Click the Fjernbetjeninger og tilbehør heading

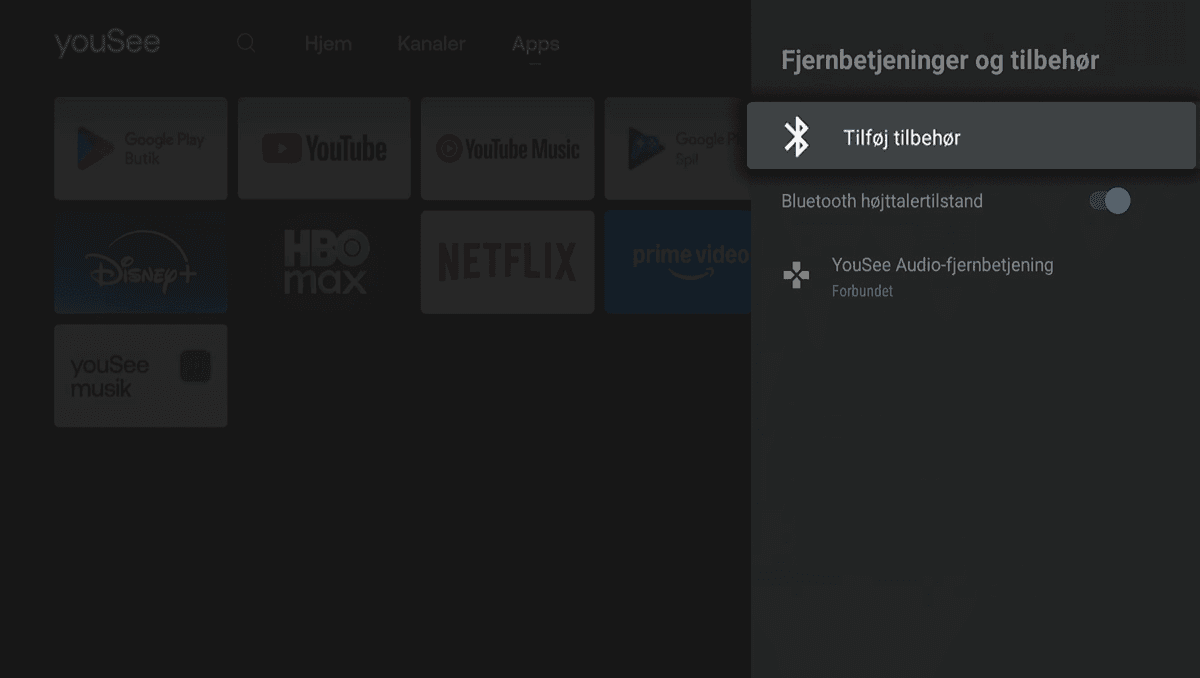point(940,60)
